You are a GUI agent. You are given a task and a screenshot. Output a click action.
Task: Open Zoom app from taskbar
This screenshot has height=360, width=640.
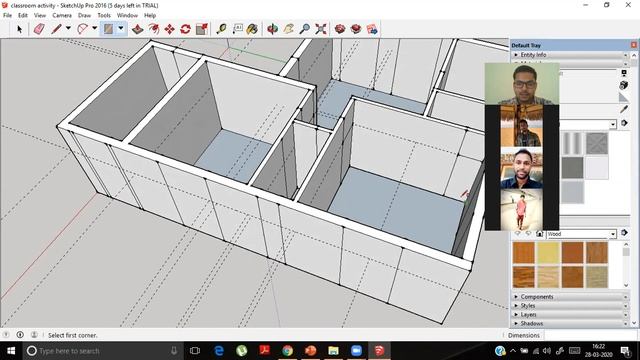point(356,351)
